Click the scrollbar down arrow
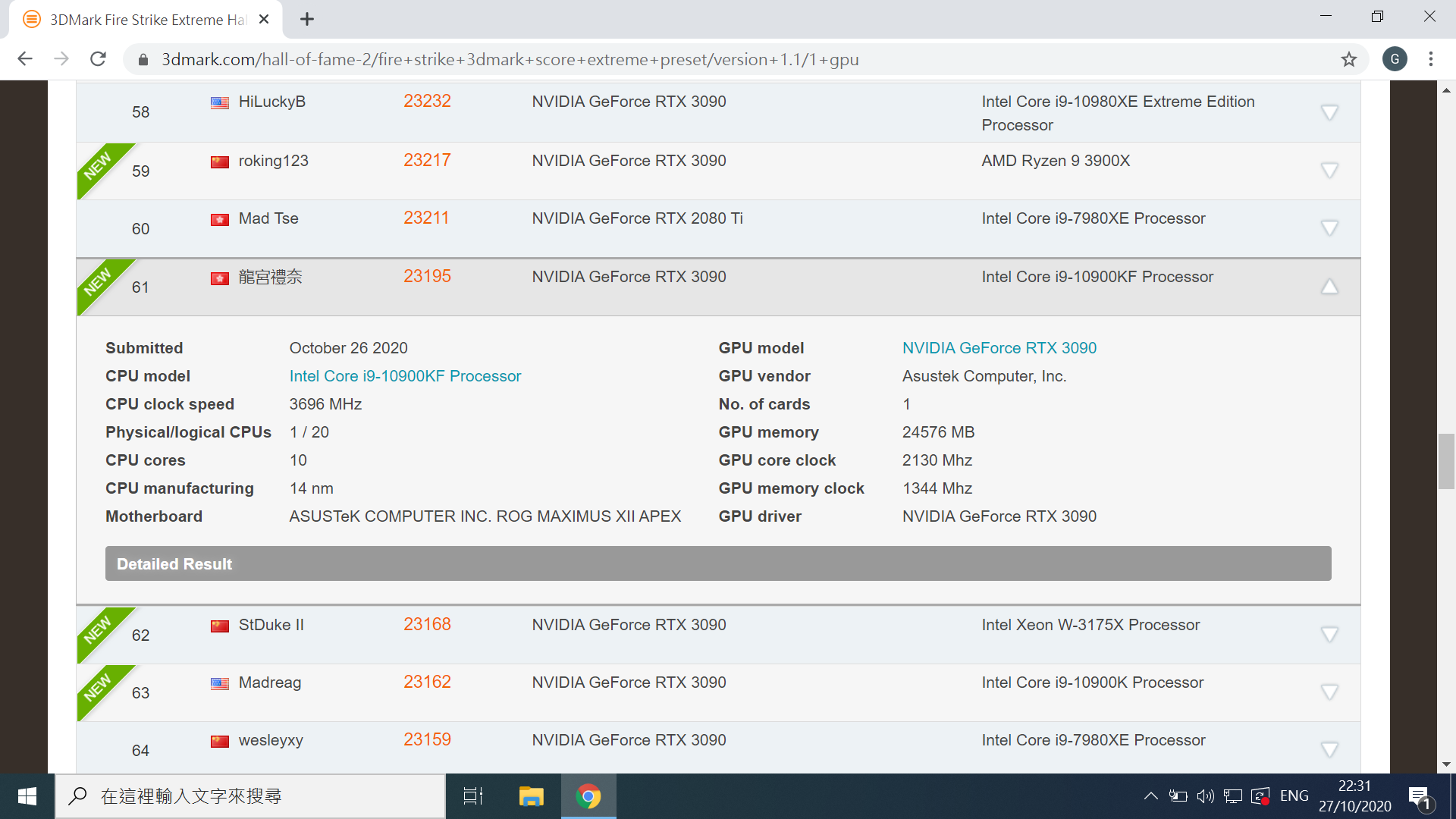The image size is (1456, 819). pos(1446,764)
